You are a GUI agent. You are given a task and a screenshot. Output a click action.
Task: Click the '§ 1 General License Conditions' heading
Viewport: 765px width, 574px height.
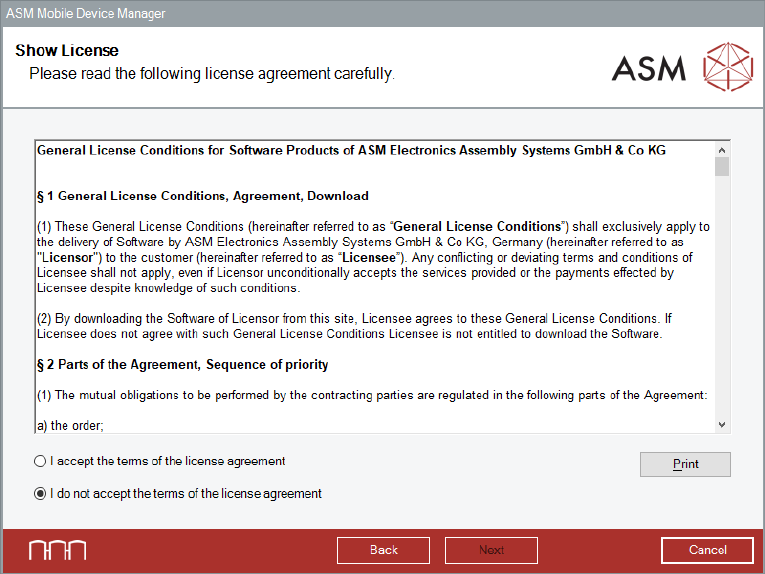coord(202,196)
